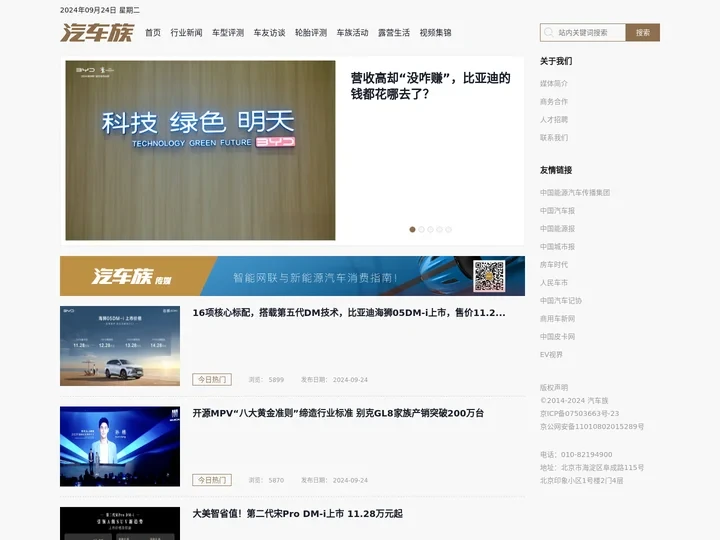Open the 首页 menu item
Image resolution: width=720 pixels, height=540 pixels.
pos(153,33)
